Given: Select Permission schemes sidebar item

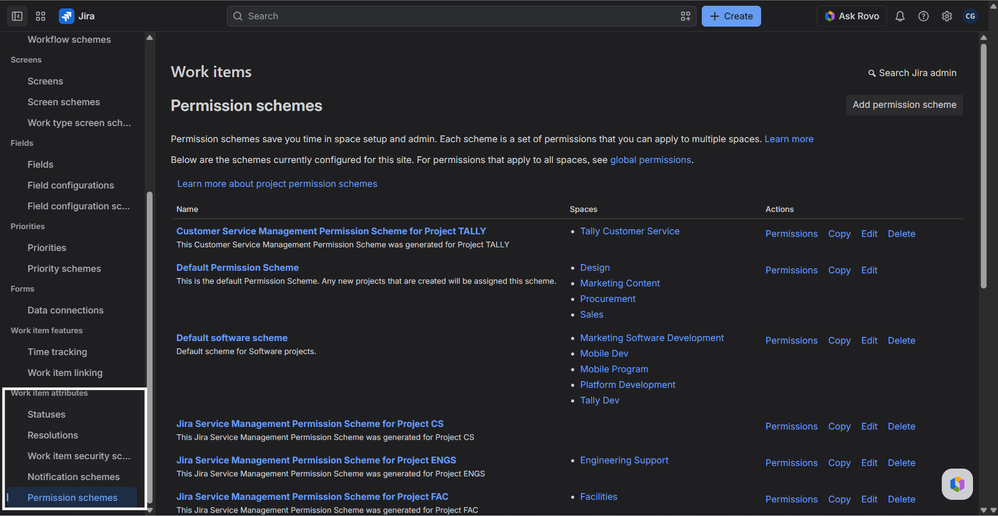Looking at the screenshot, I should point(72,498).
